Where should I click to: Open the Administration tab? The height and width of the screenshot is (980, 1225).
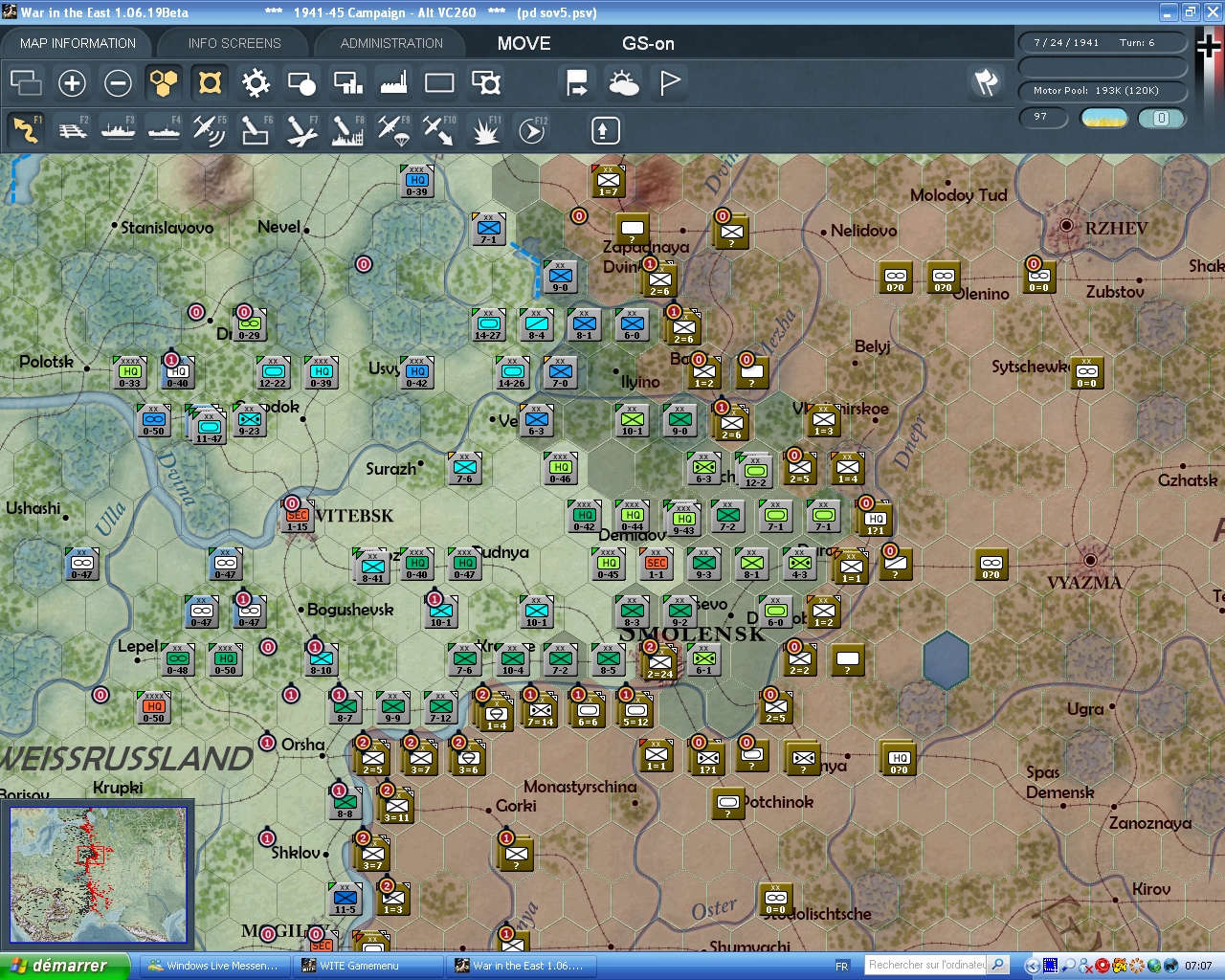coord(391,43)
